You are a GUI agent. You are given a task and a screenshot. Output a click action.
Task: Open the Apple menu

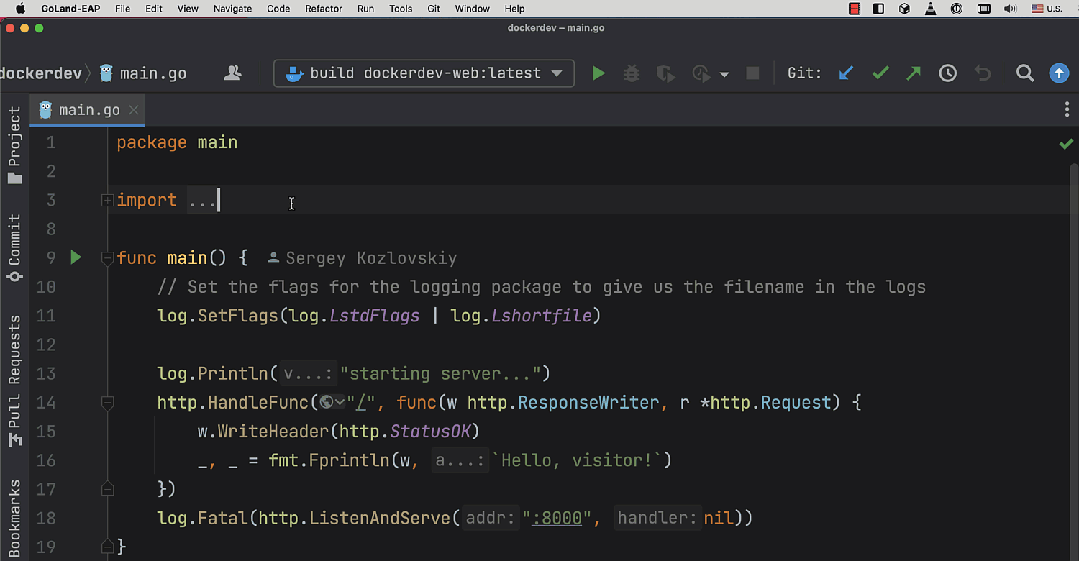[20, 8]
